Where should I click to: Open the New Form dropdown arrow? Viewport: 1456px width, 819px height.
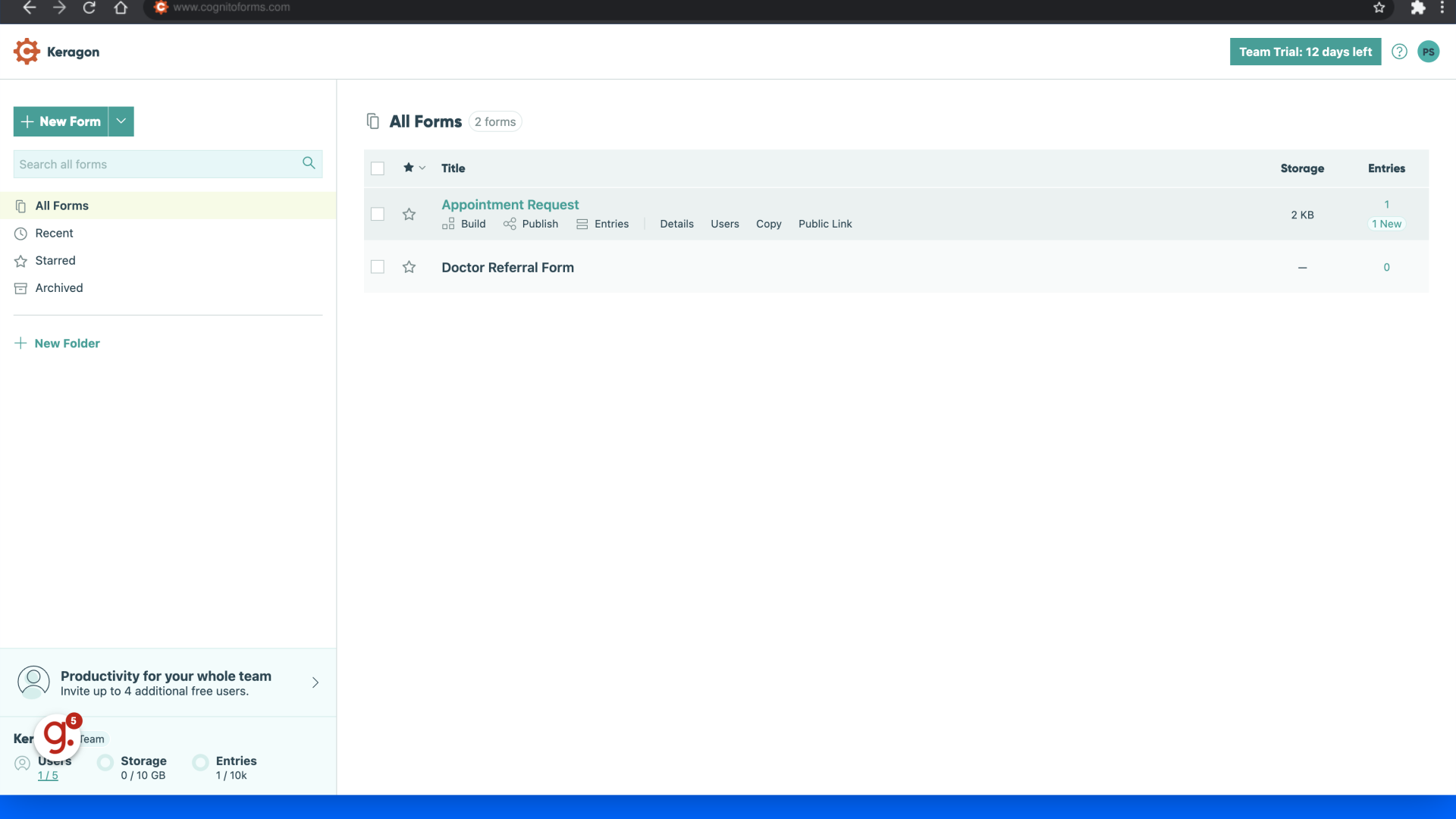pyautogui.click(x=121, y=121)
